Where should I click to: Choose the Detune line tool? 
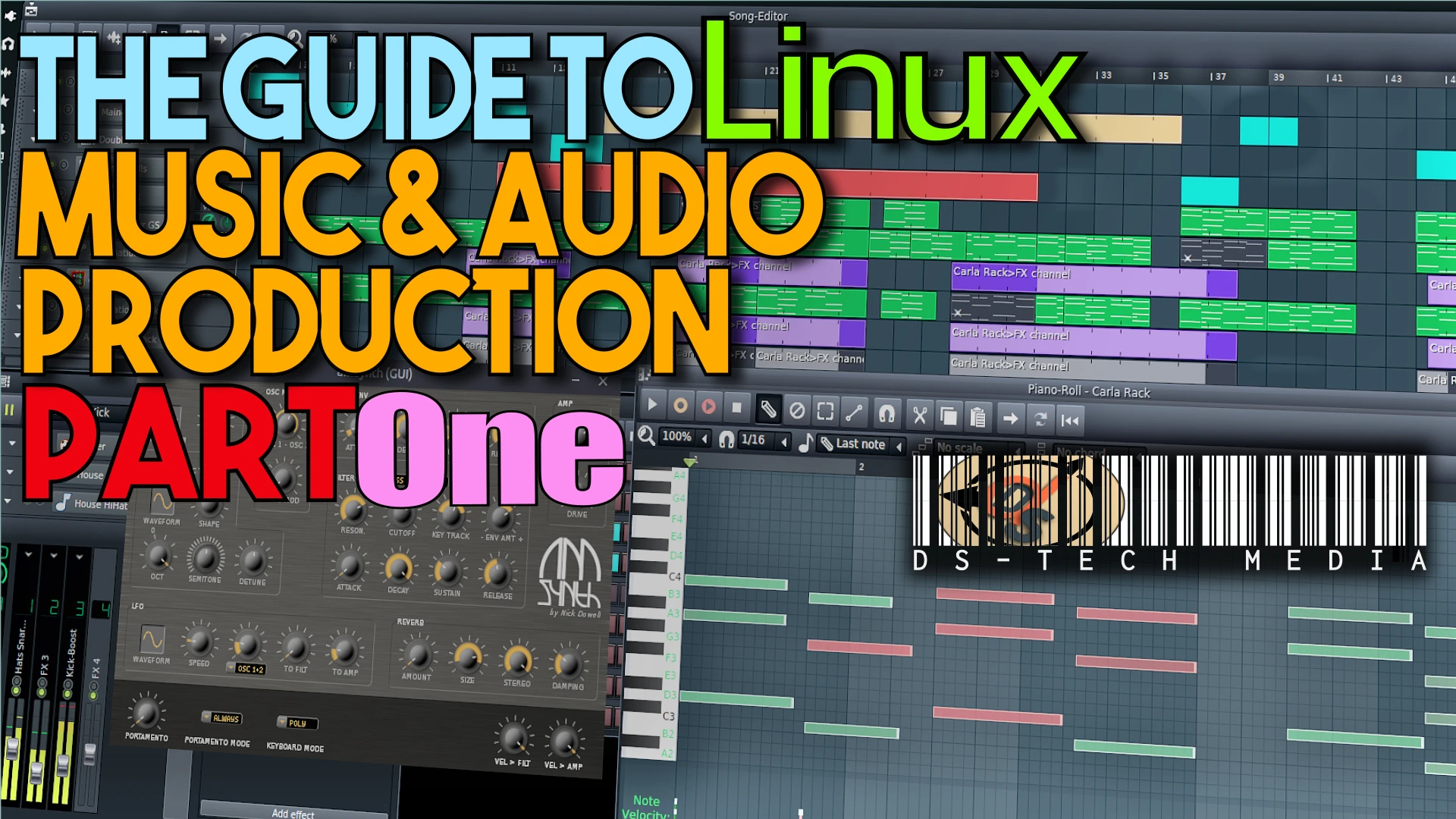tap(855, 413)
